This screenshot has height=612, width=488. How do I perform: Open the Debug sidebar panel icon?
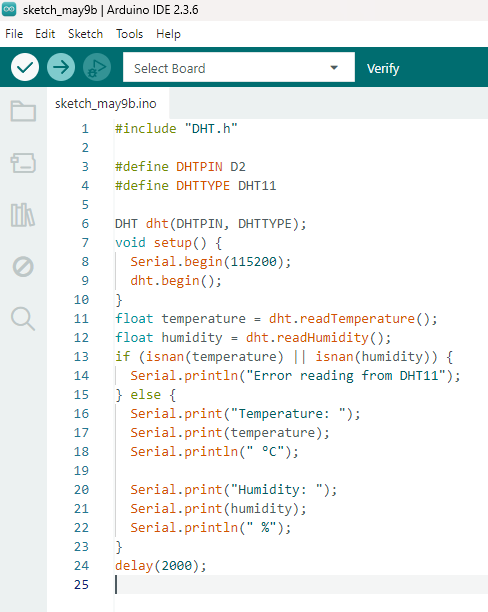point(23,267)
